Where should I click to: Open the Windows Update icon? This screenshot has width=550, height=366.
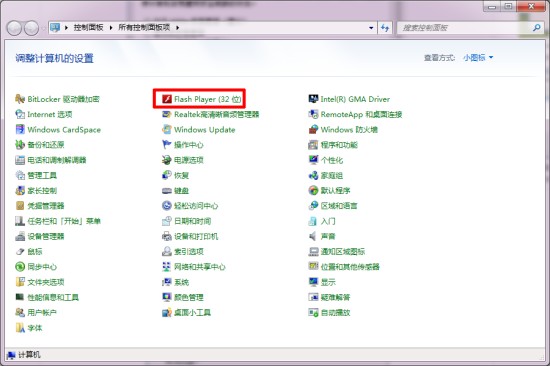tap(167, 129)
